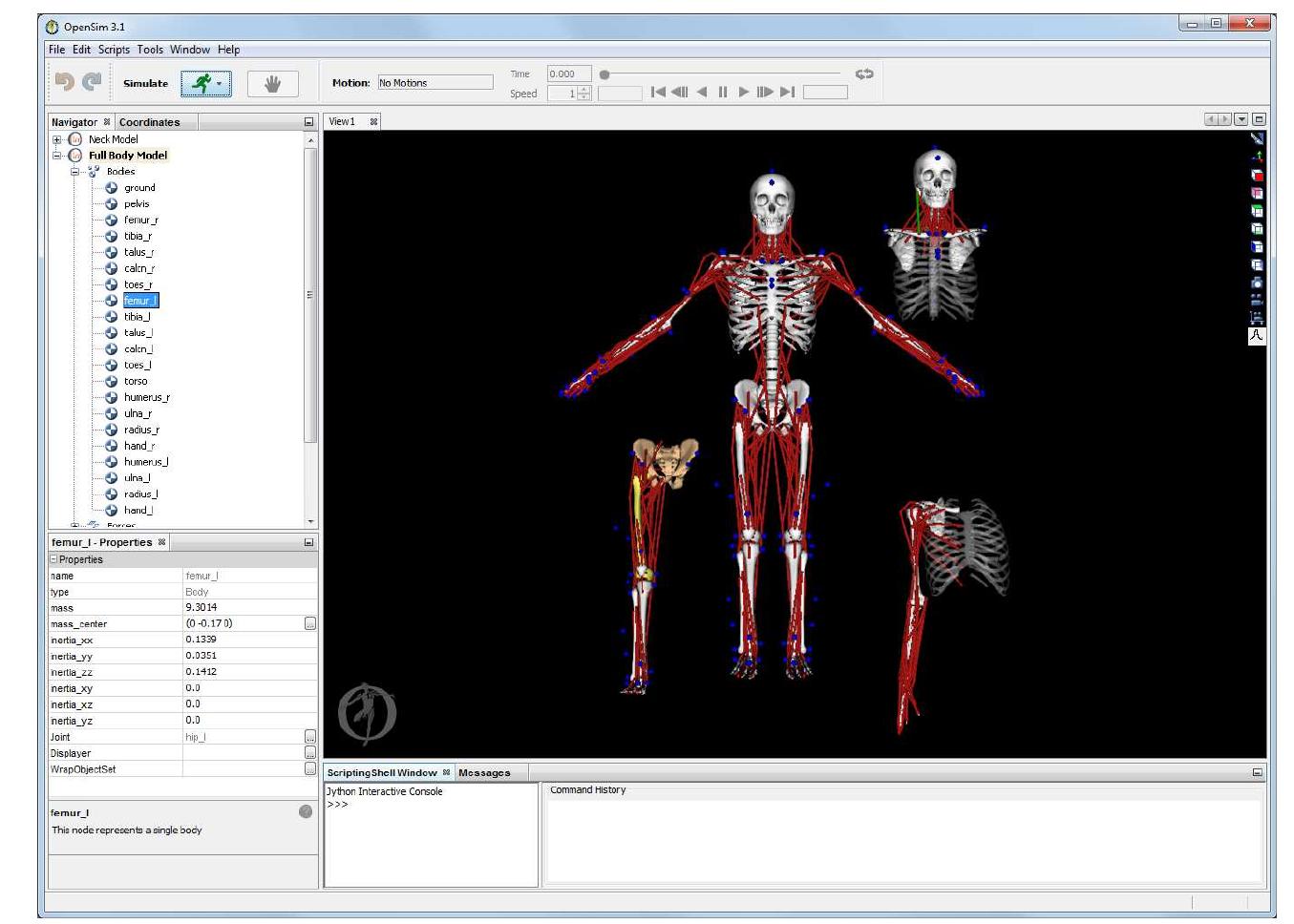The width and height of the screenshot is (1294, 924).
Task: Redo the last action
Action: pyautogui.click(x=88, y=80)
